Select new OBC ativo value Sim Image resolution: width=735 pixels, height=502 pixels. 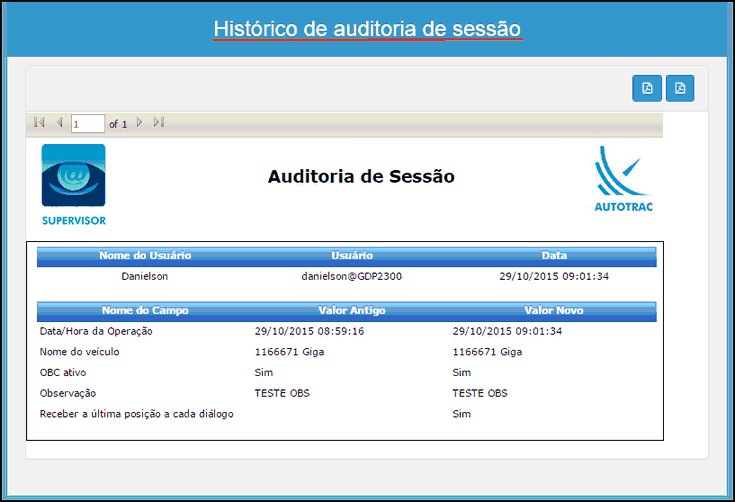pyautogui.click(x=461, y=372)
